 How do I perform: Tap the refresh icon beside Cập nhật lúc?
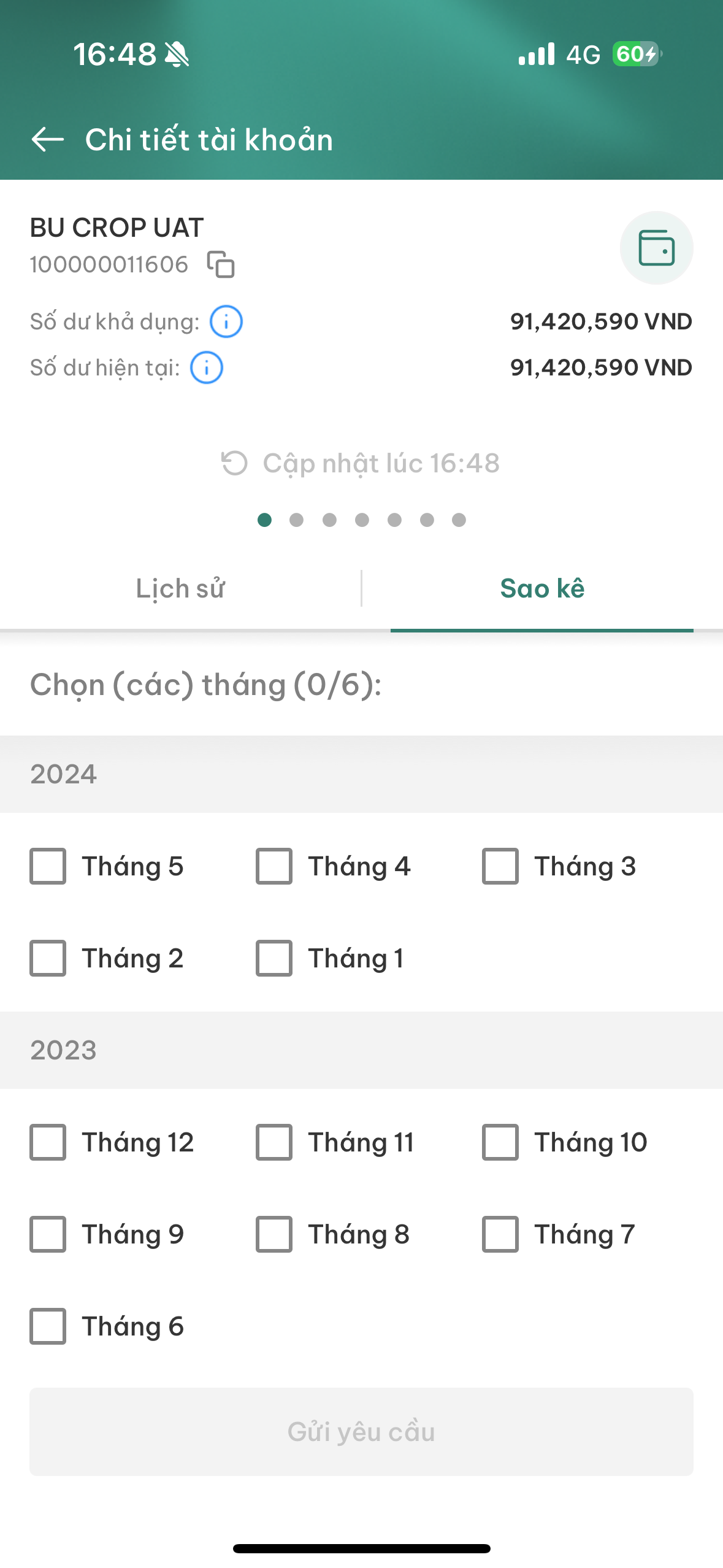[234, 463]
